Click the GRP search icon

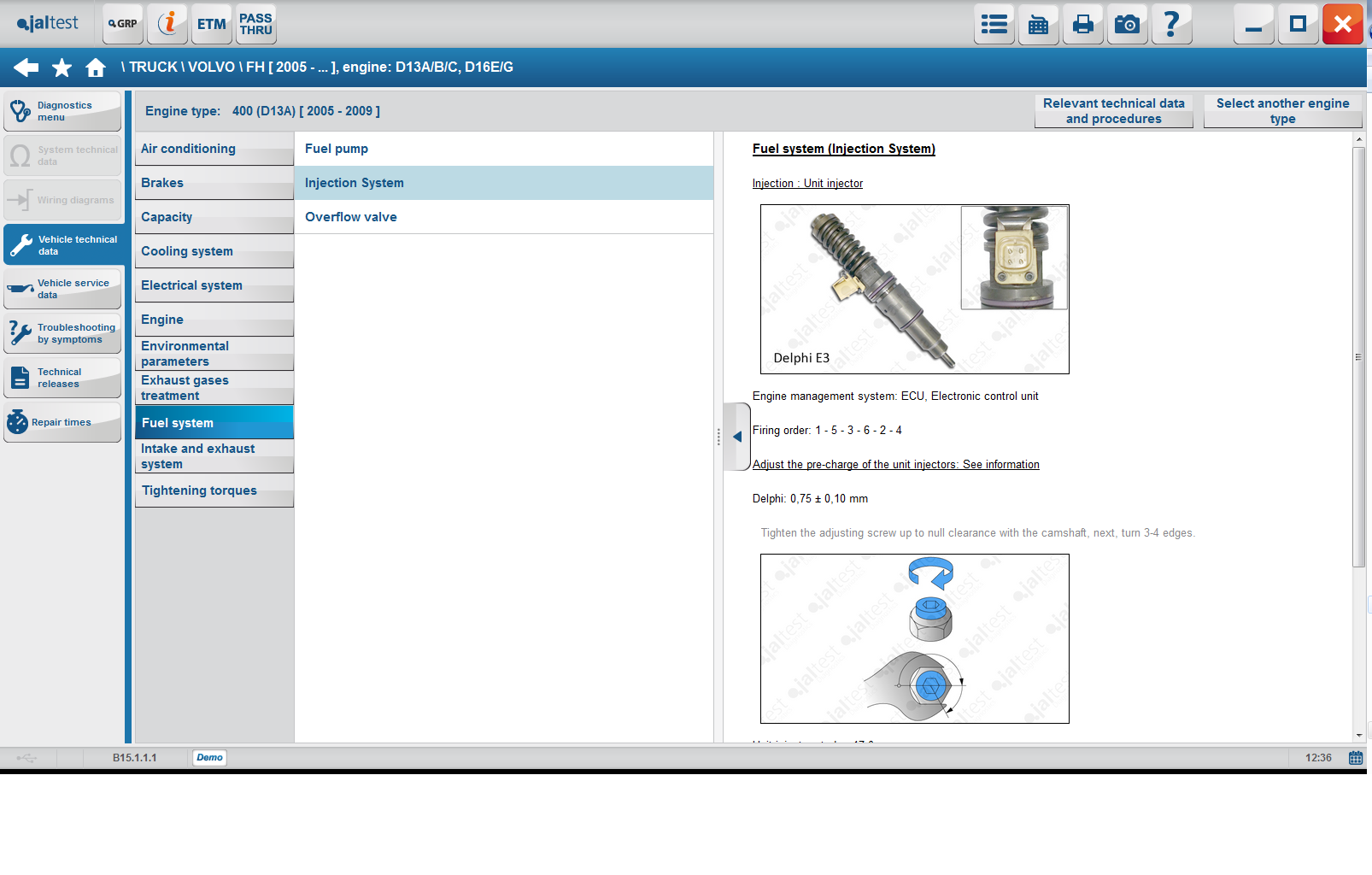123,24
